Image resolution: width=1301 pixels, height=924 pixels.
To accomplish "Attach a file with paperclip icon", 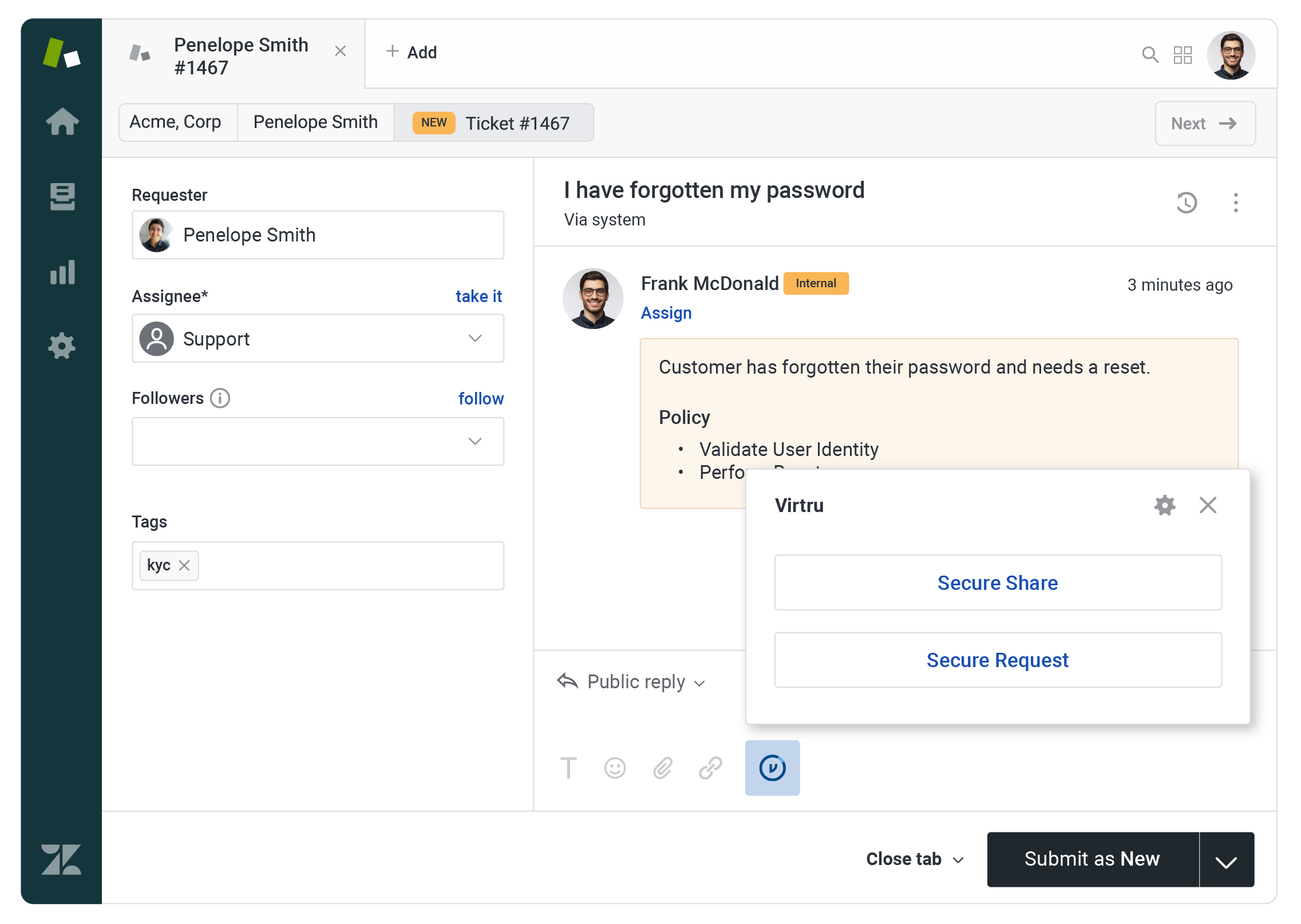I will tap(662, 768).
